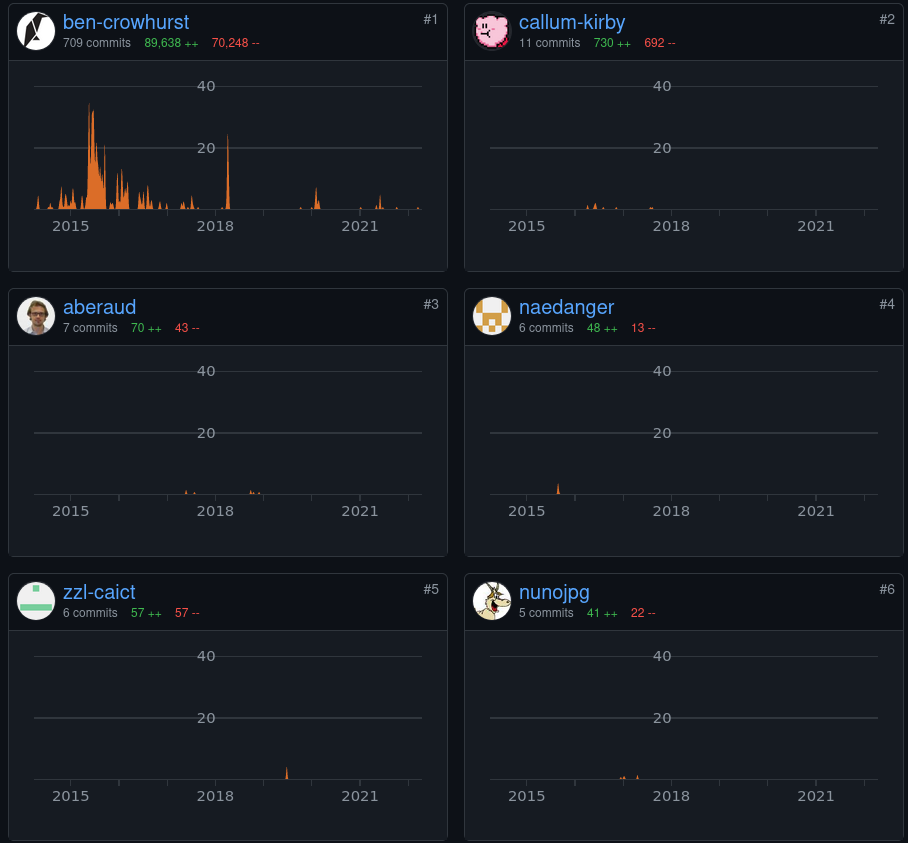908x843 pixels.
Task: Open the zzl-caict profile link
Action: tap(99, 592)
